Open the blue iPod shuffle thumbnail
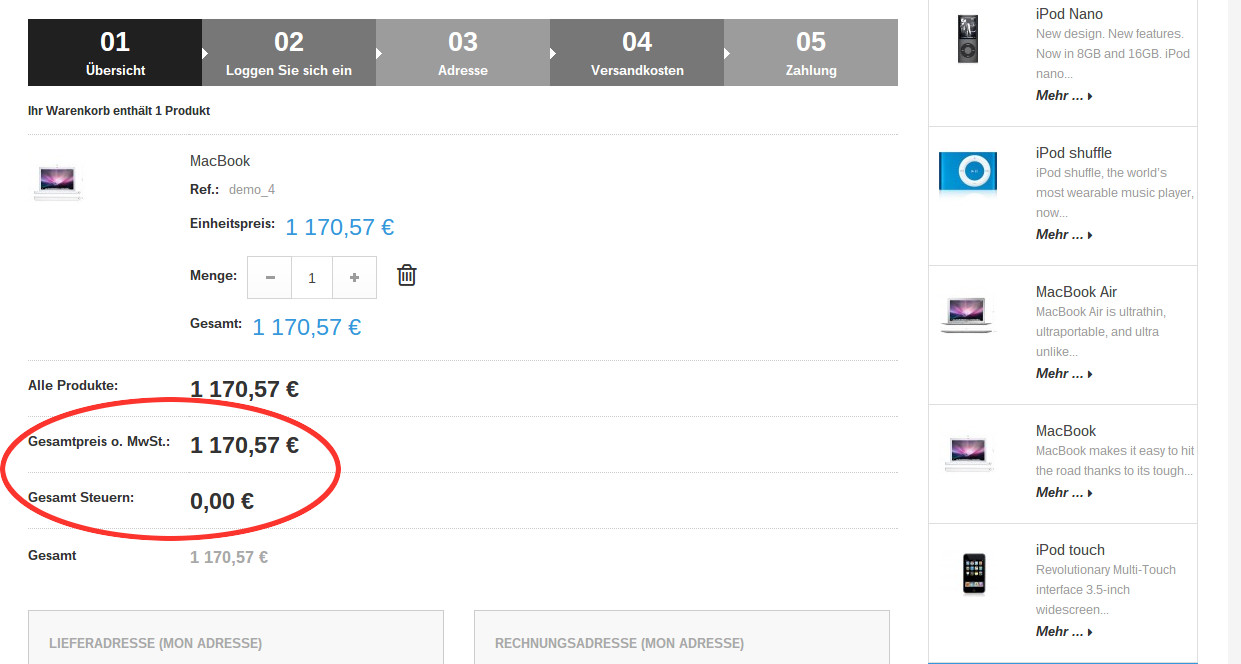This screenshot has width=1241, height=664. point(967,173)
